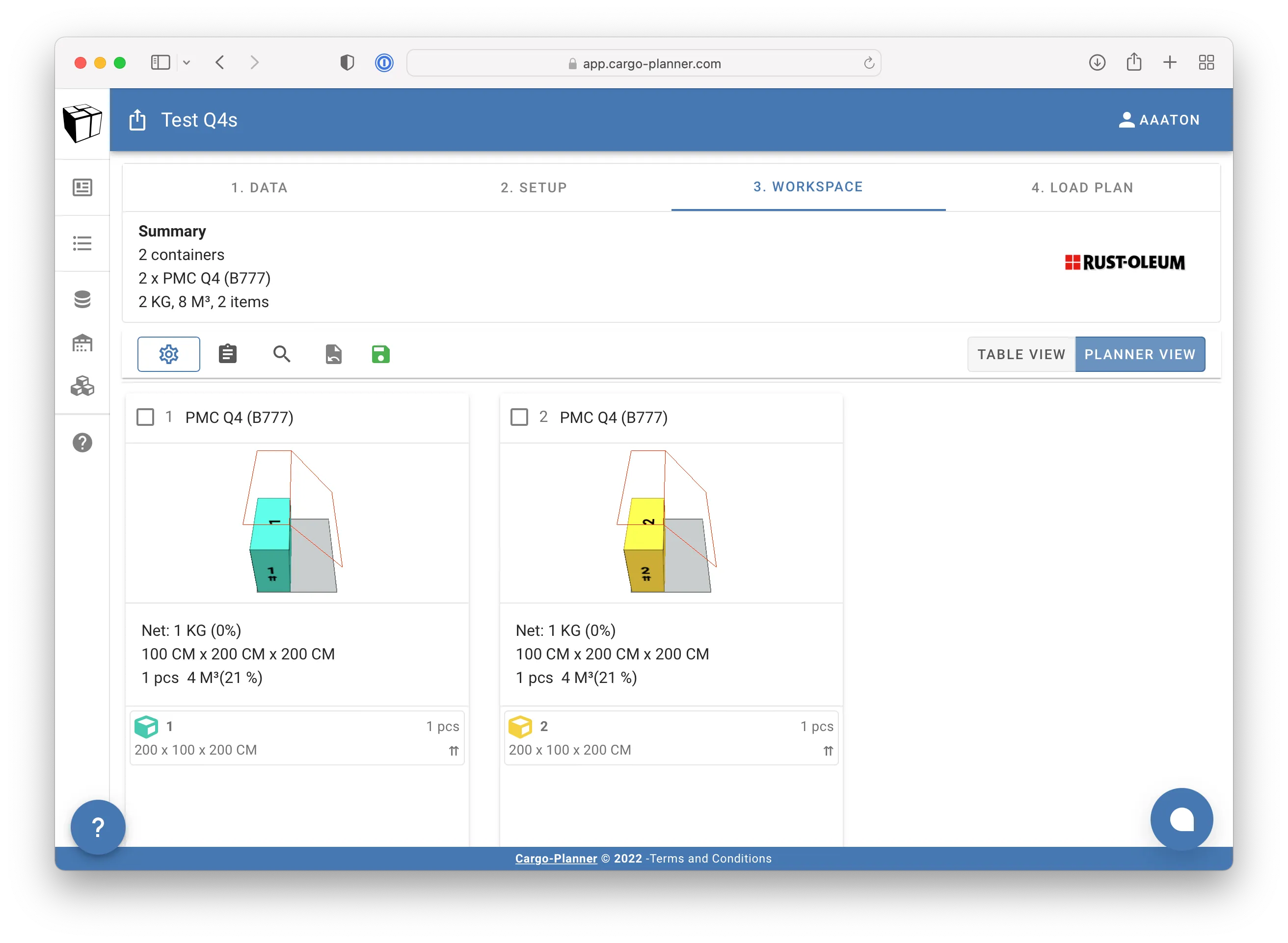Image resolution: width=1288 pixels, height=943 pixels.
Task: Select the cargo cubes icon in the sidebar
Action: coord(83,386)
